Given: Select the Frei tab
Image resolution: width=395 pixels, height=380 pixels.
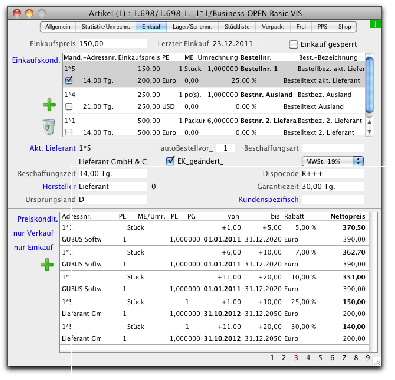Looking at the screenshot, I should 301,27.
